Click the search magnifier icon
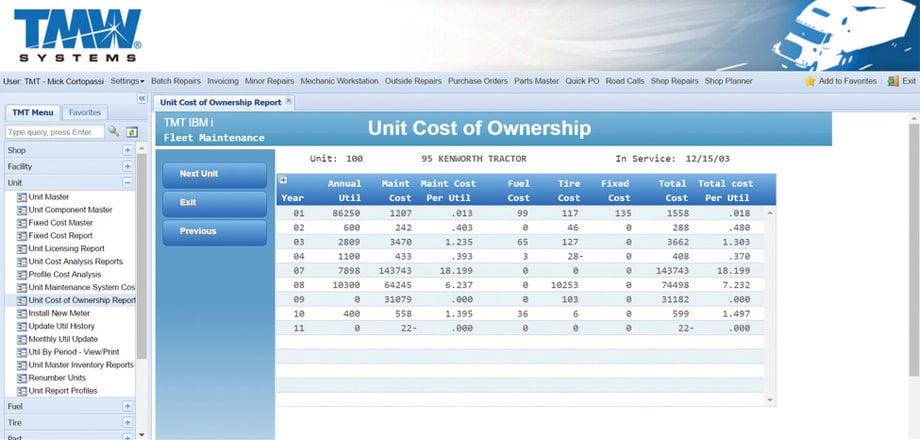920x440 pixels. [x=114, y=131]
